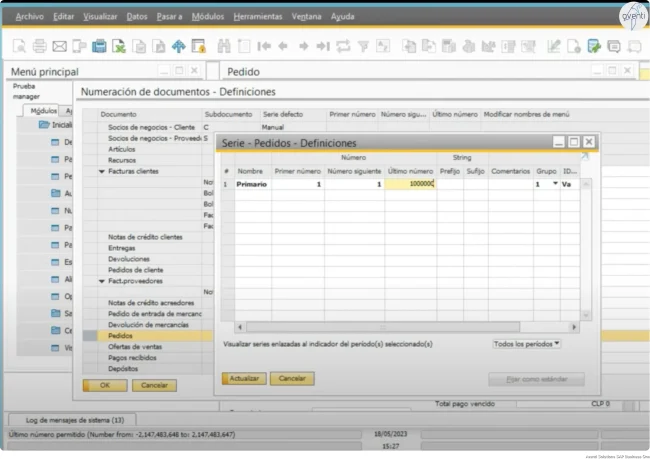This screenshot has height=459, width=650.
Task: Click the blue fax/printer toolbar icon
Action: pos(99,46)
